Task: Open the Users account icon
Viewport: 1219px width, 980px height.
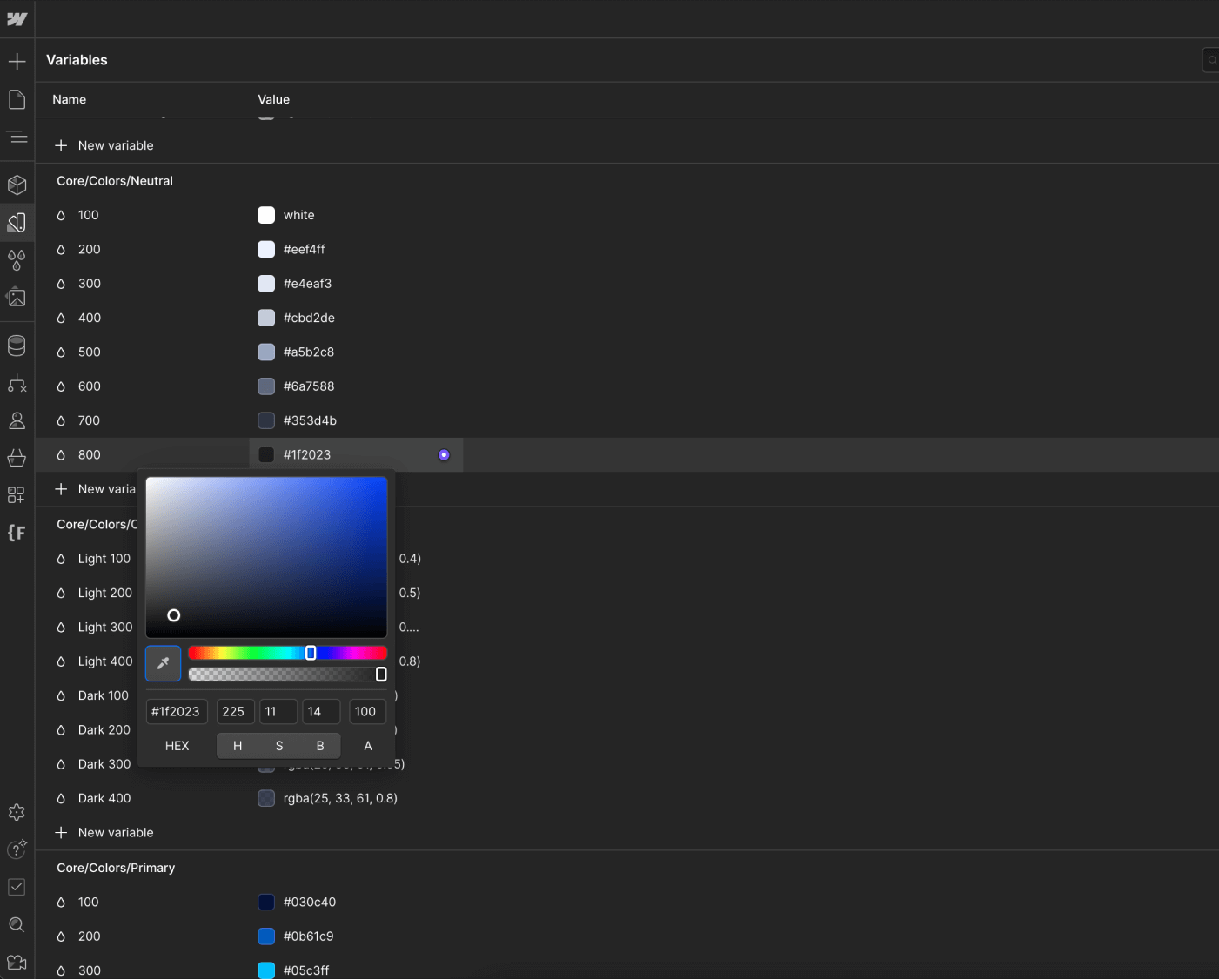Action: (x=17, y=420)
